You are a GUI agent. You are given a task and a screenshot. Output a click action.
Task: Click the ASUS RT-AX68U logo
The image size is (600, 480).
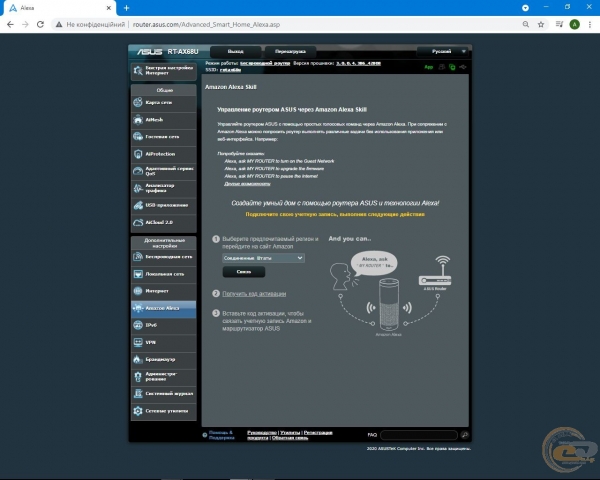pos(168,52)
